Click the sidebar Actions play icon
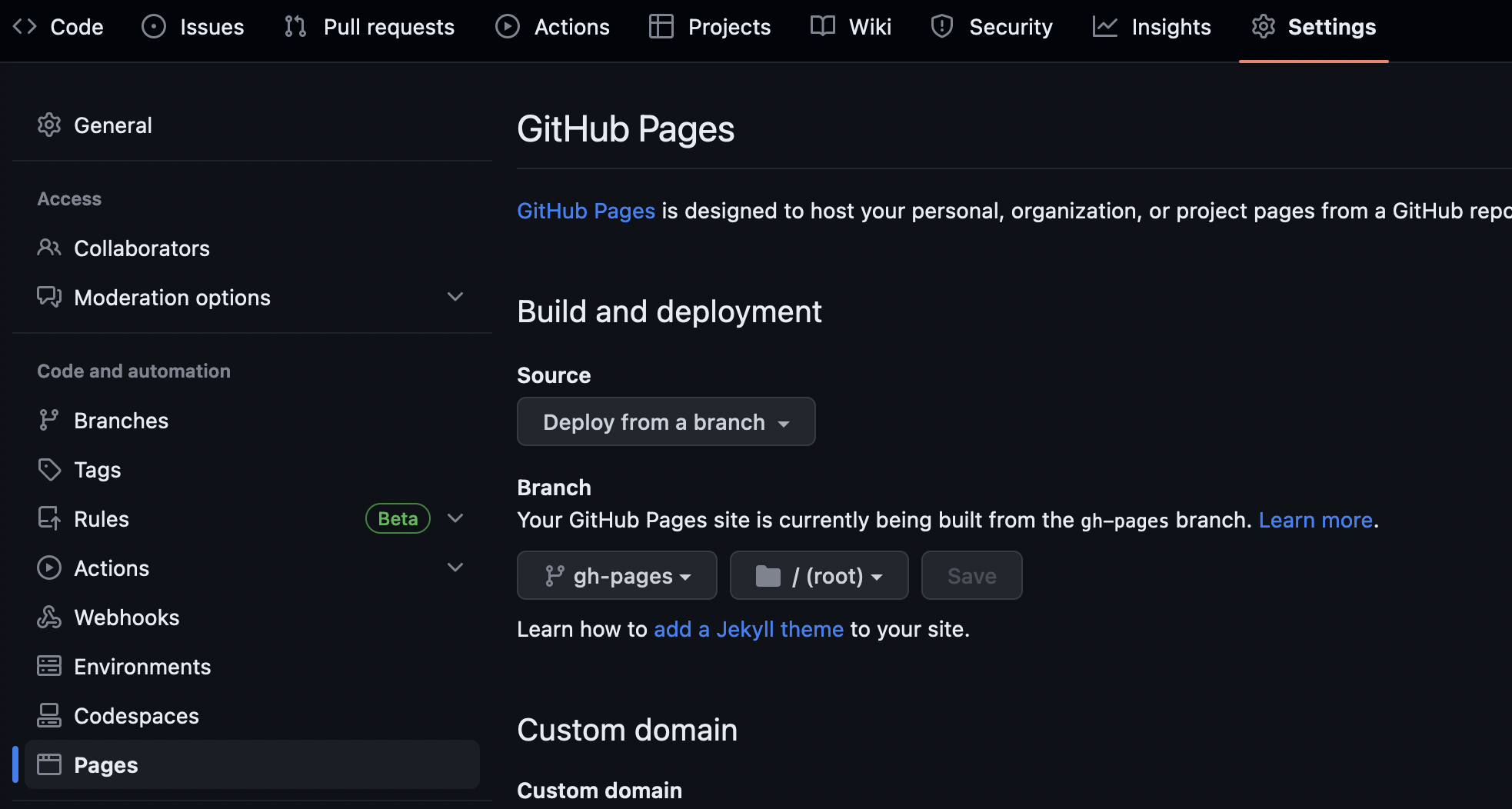 tap(49, 568)
